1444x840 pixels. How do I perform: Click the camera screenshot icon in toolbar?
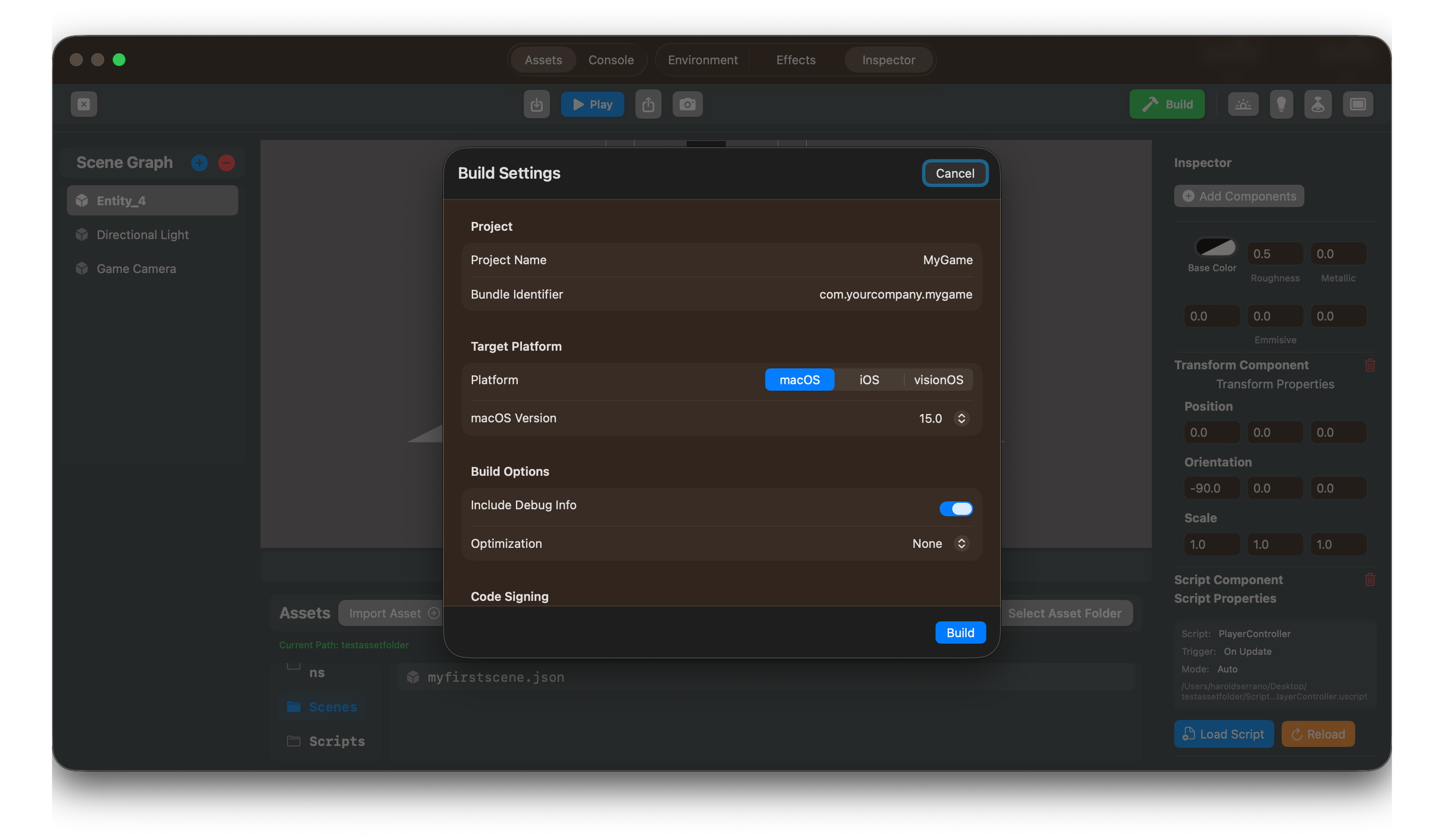[x=687, y=104]
